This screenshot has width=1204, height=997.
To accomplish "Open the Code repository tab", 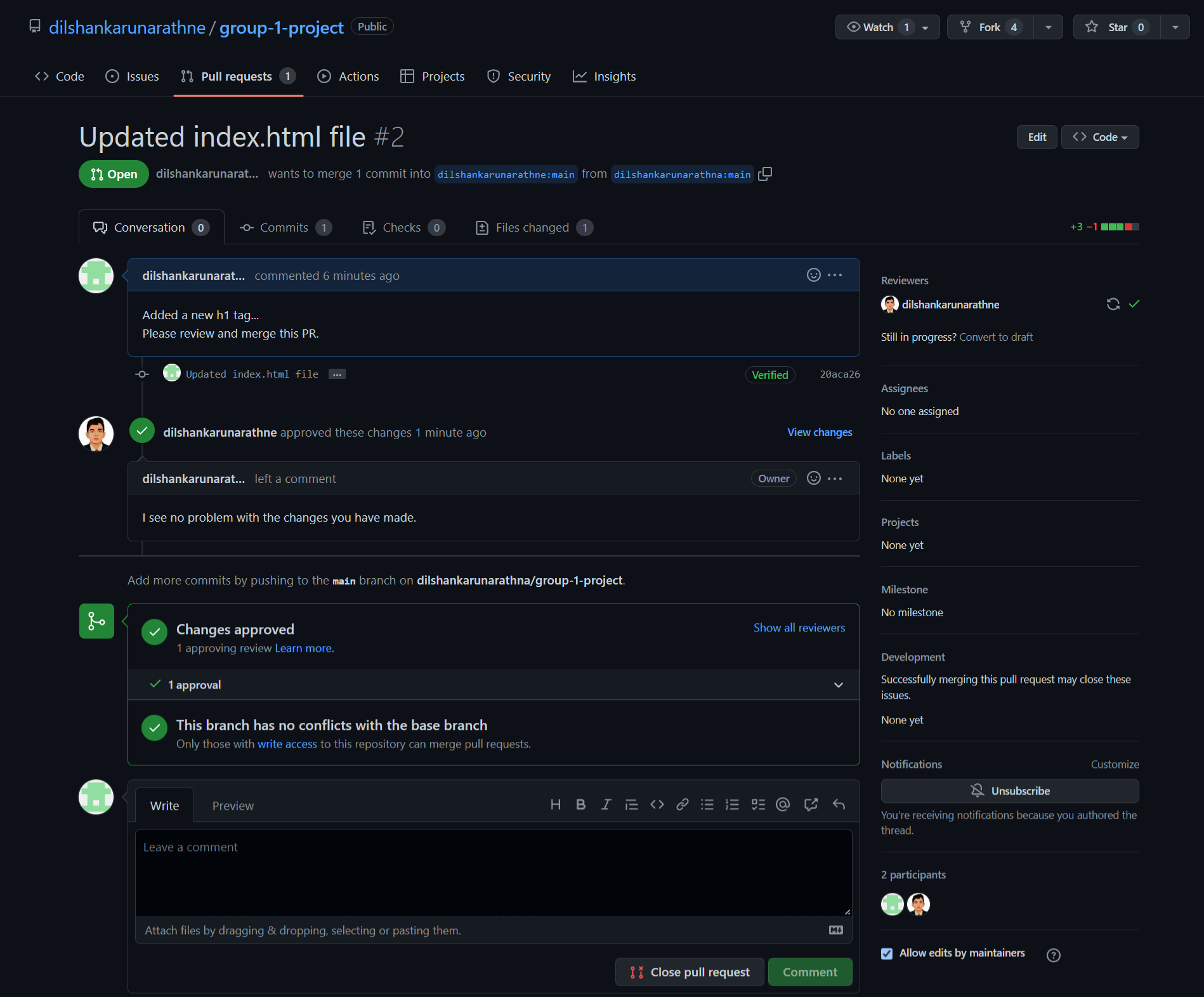I will click(x=60, y=76).
